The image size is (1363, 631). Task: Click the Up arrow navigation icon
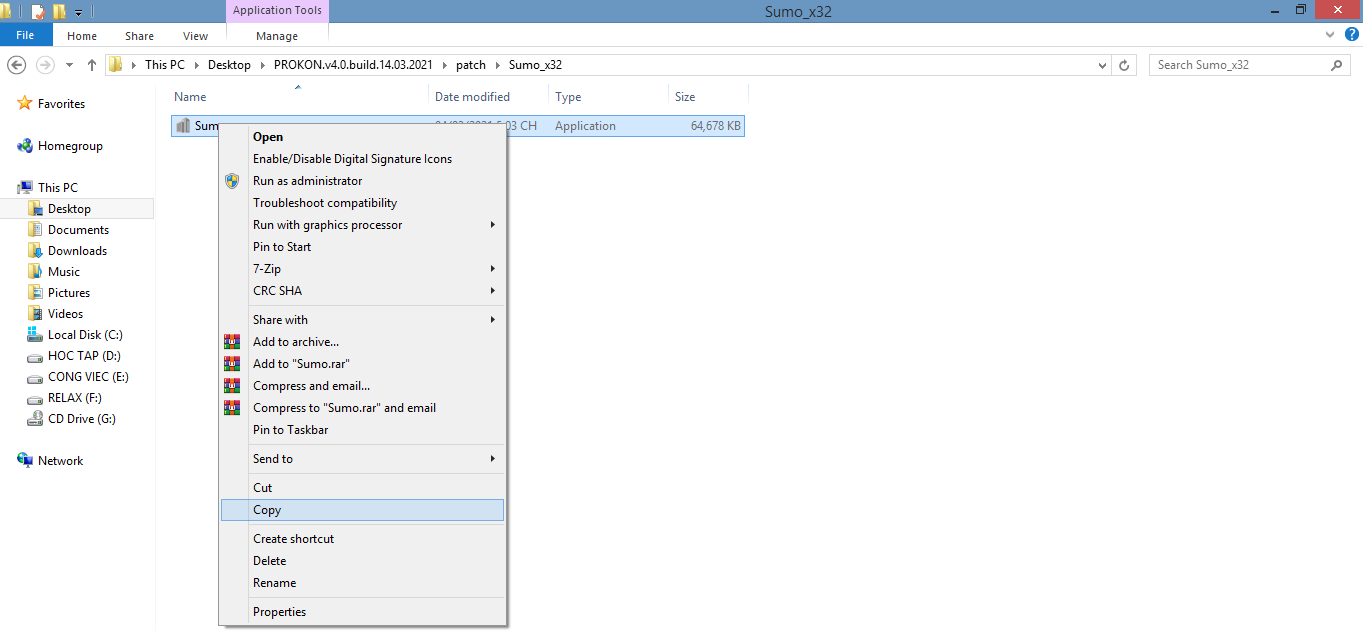coord(92,65)
